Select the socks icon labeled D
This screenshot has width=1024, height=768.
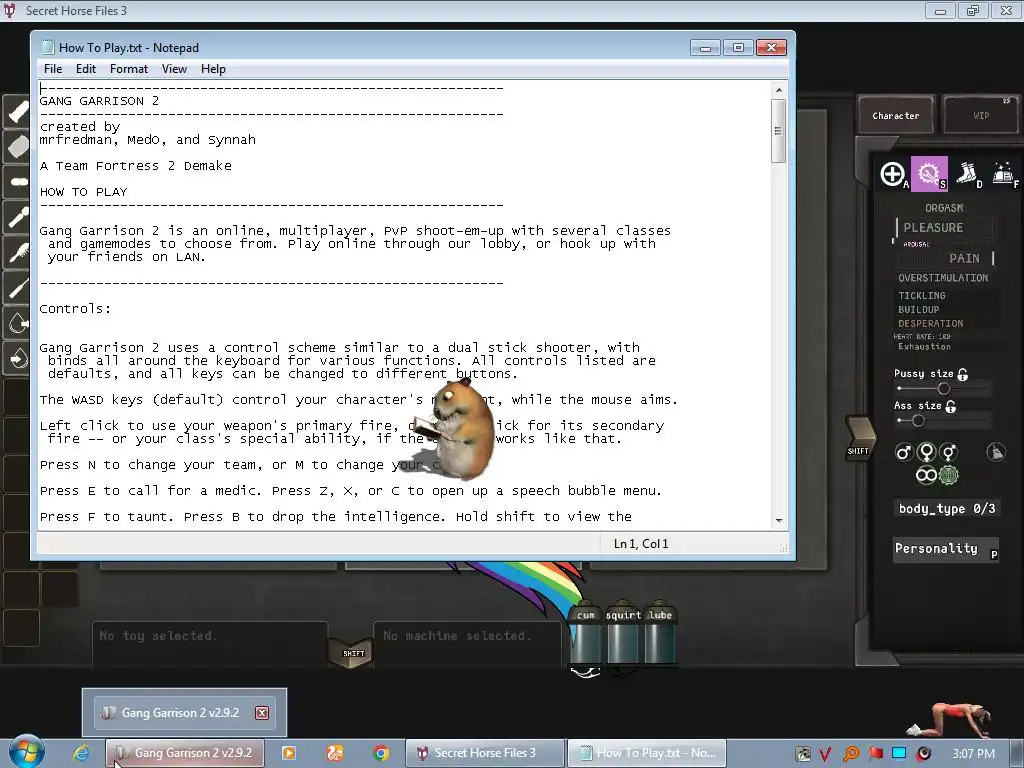coord(967,174)
